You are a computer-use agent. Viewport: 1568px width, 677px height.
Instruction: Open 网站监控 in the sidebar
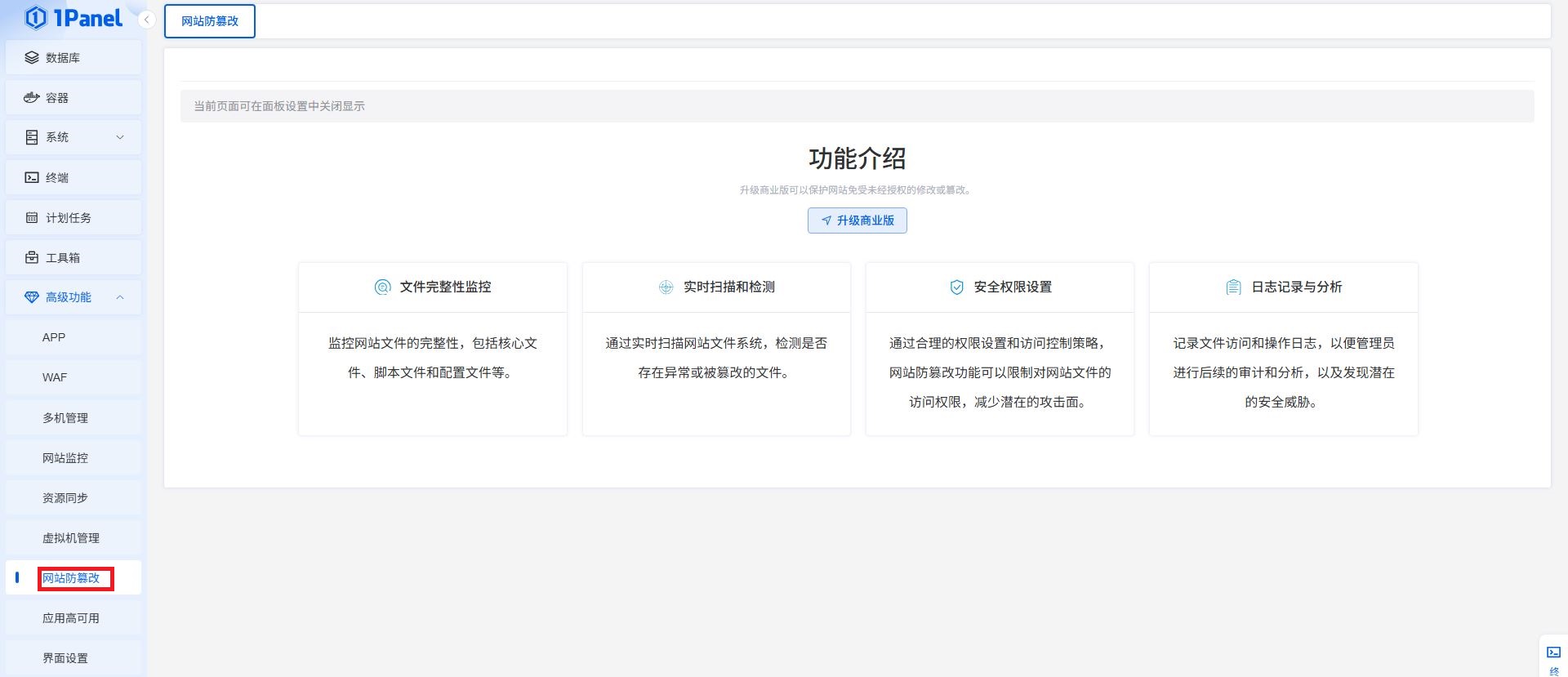click(73, 458)
